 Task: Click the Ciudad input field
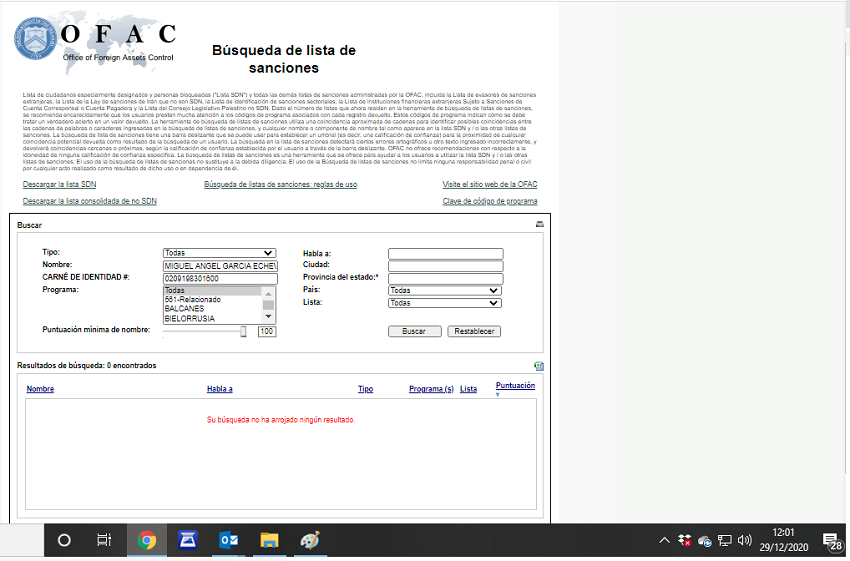[445, 266]
